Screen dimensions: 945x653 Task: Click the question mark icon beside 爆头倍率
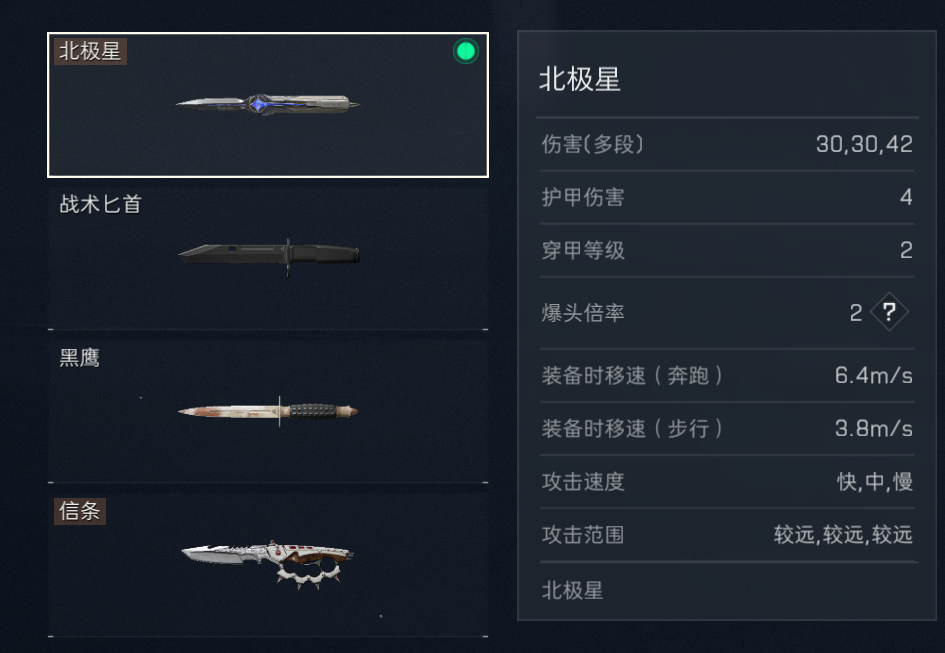coord(889,312)
